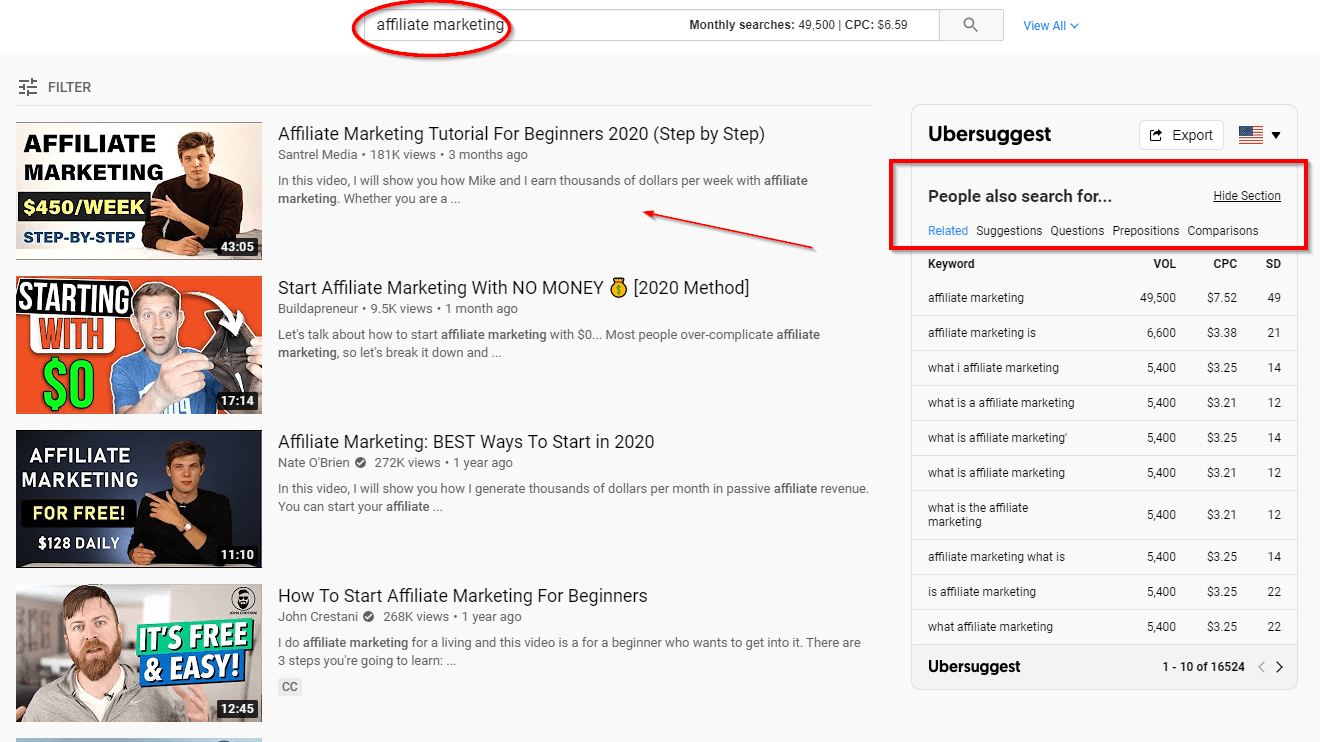Click verified checkmark next to John Crestani
This screenshot has width=1320, height=742.
click(x=369, y=617)
